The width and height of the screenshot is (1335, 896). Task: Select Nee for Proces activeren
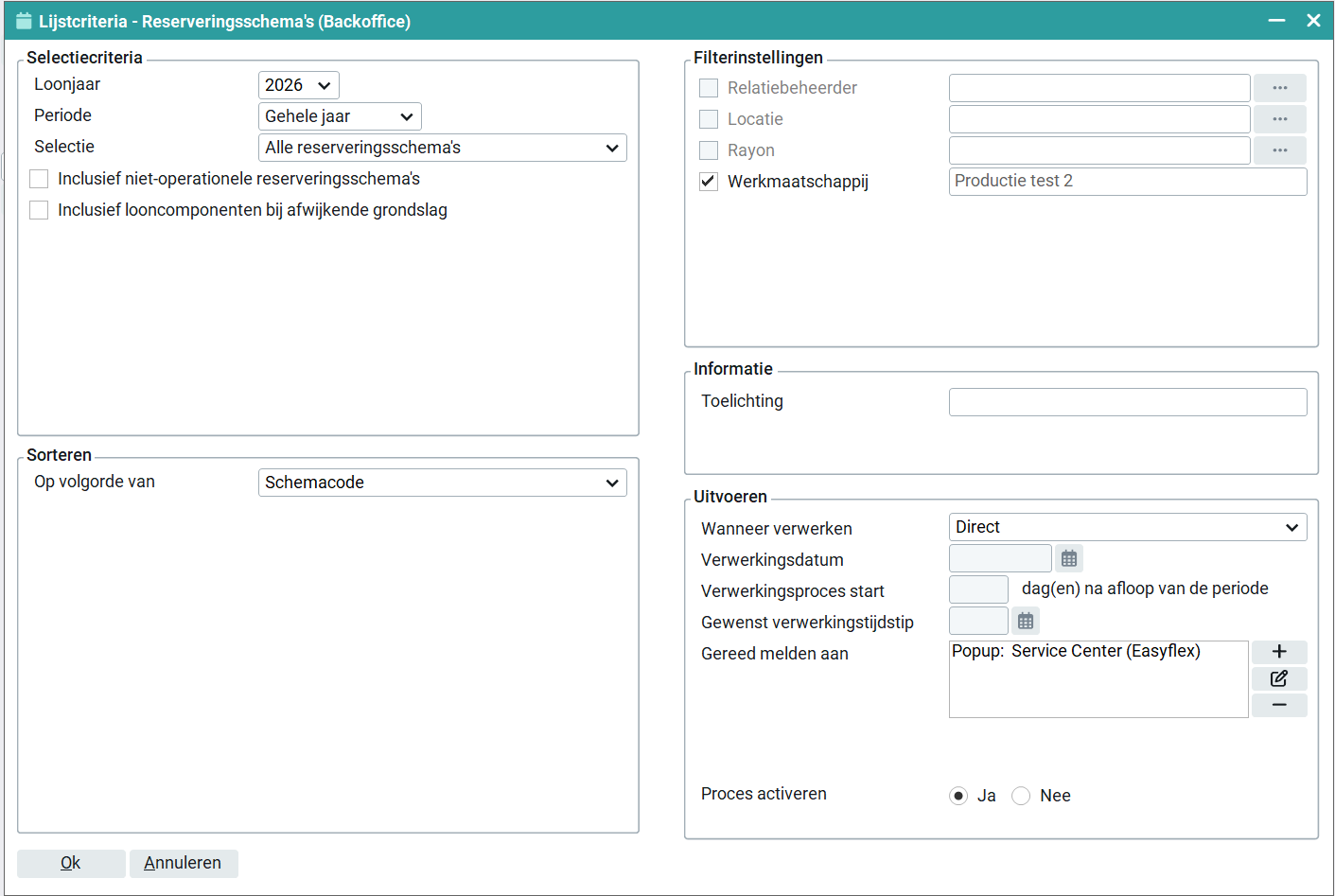tap(1021, 796)
